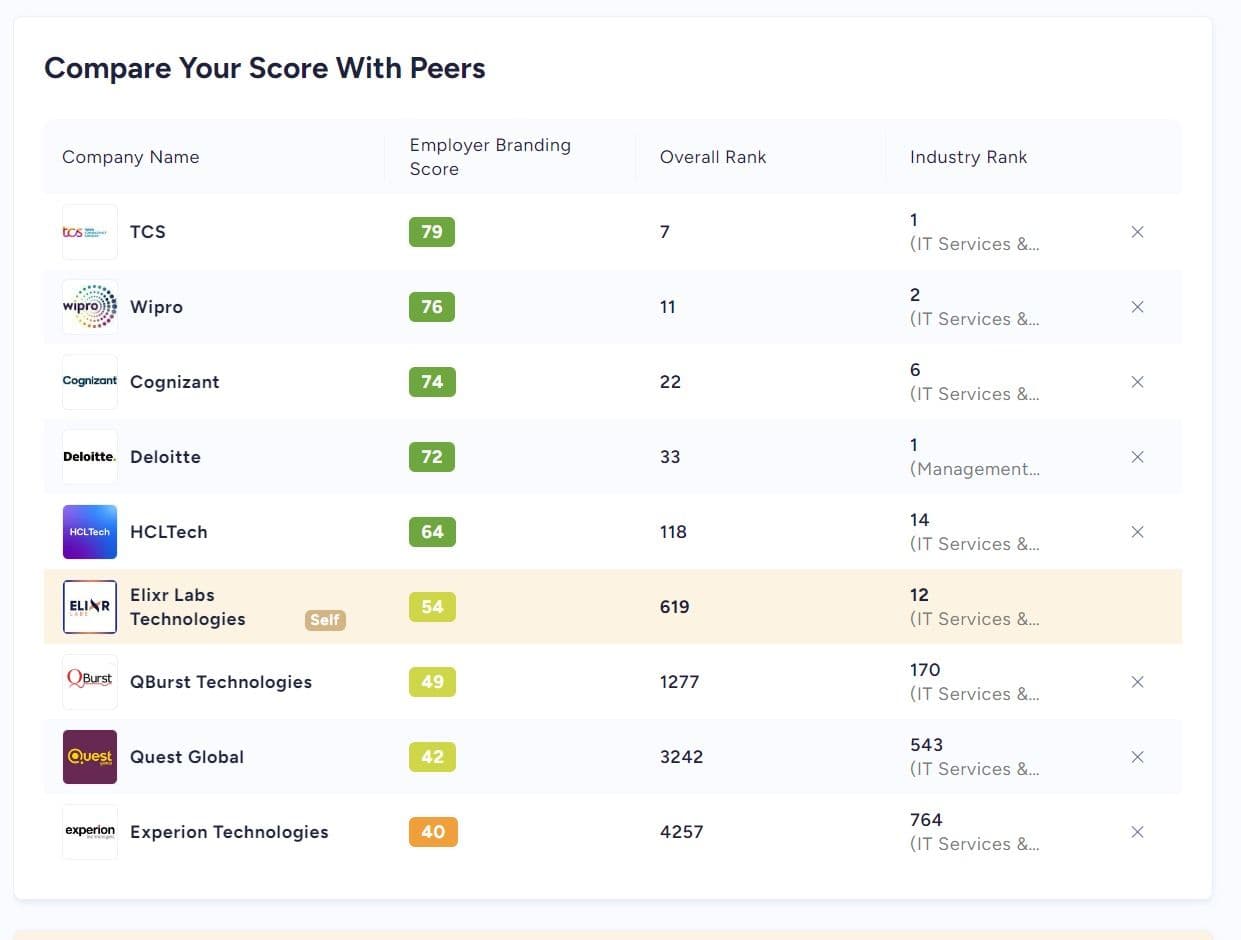Open Deloitte company name link
1241x940 pixels.
(165, 457)
